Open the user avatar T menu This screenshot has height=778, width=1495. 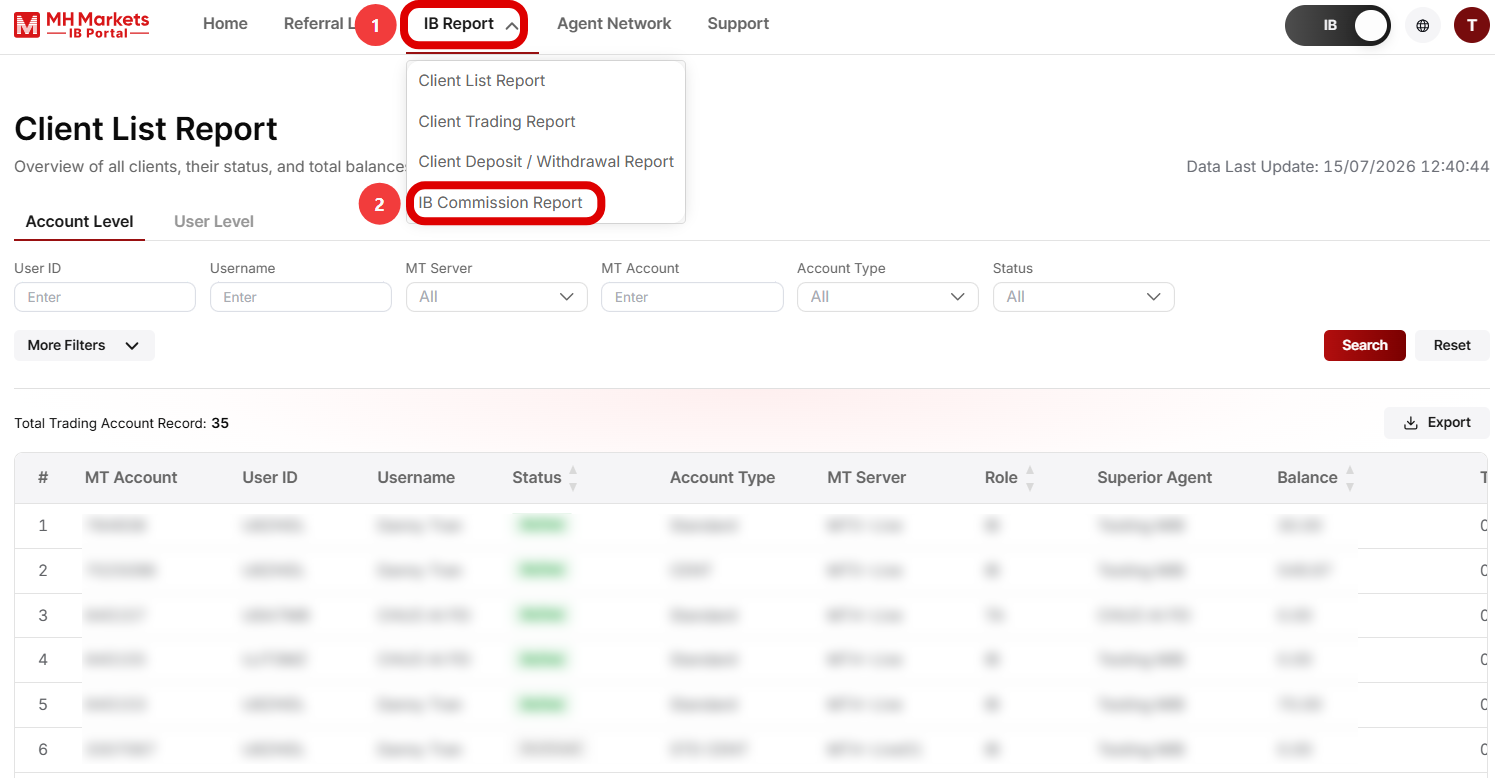(1472, 25)
